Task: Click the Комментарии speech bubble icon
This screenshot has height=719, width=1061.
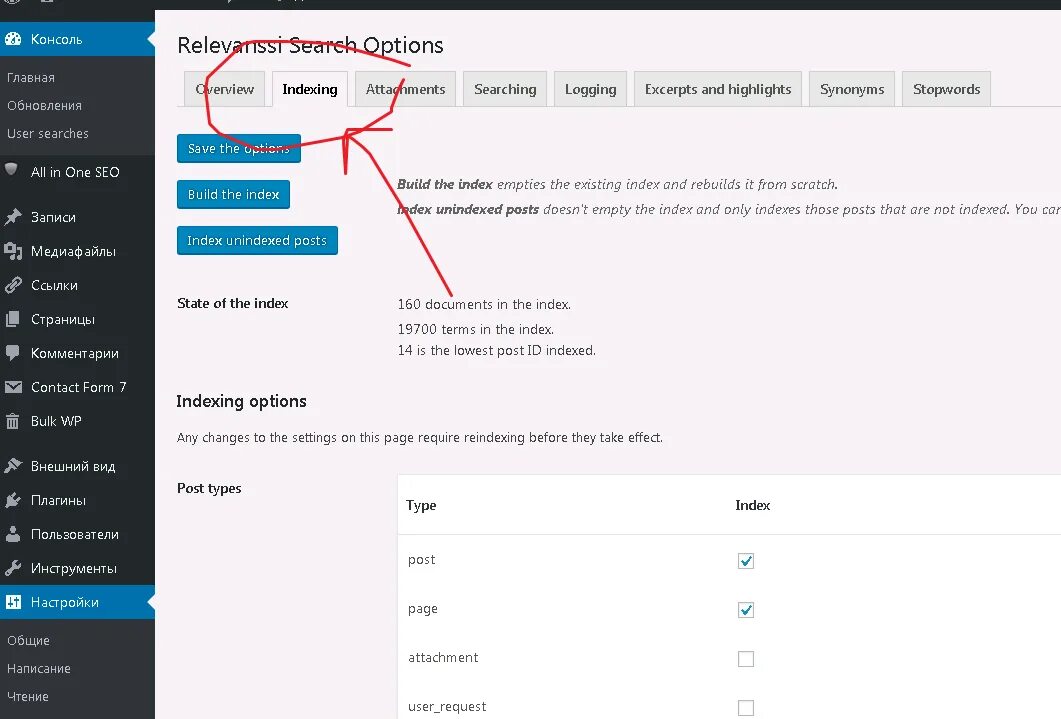Action: pyautogui.click(x=13, y=353)
